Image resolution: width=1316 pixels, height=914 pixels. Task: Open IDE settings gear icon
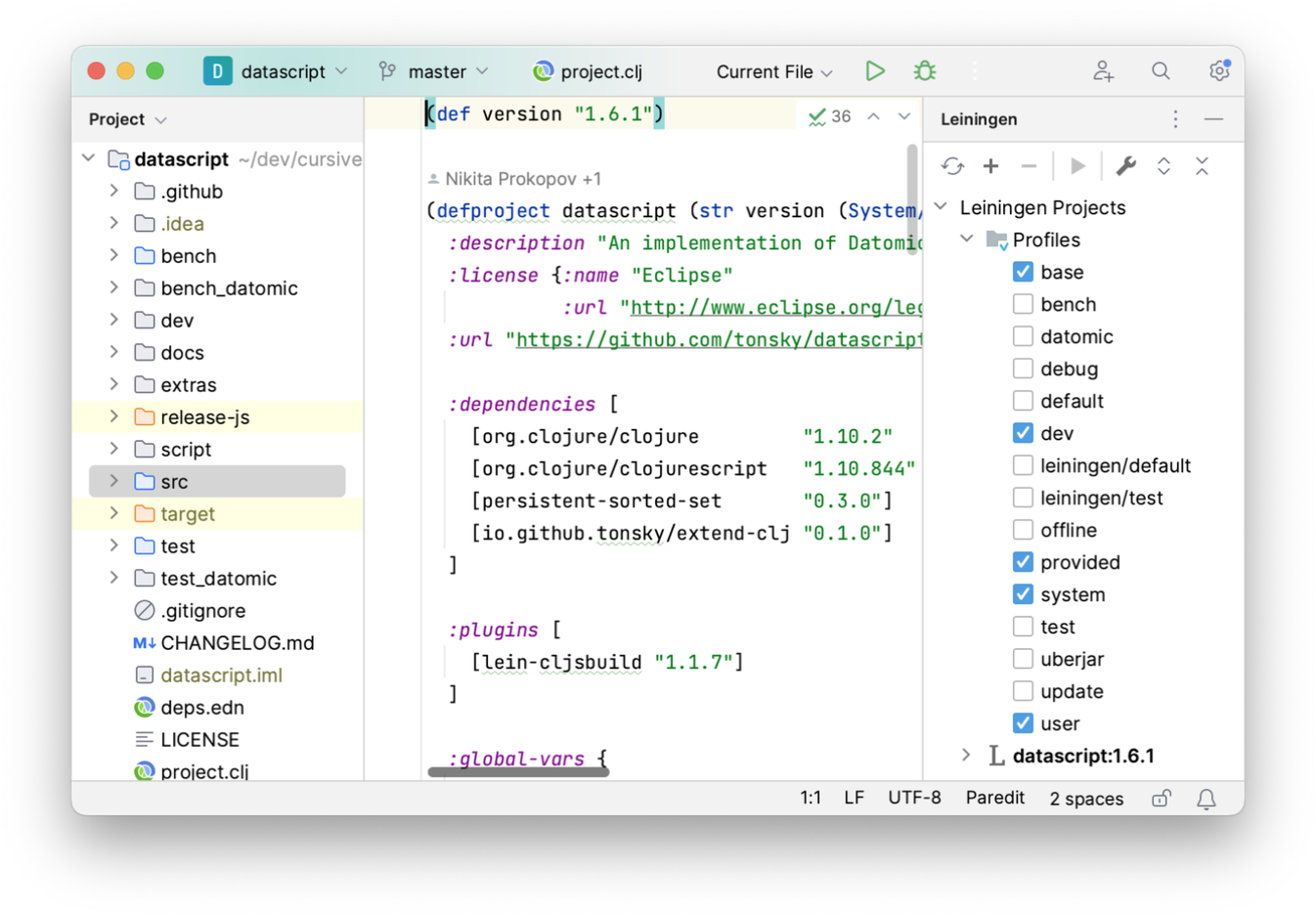1218,71
